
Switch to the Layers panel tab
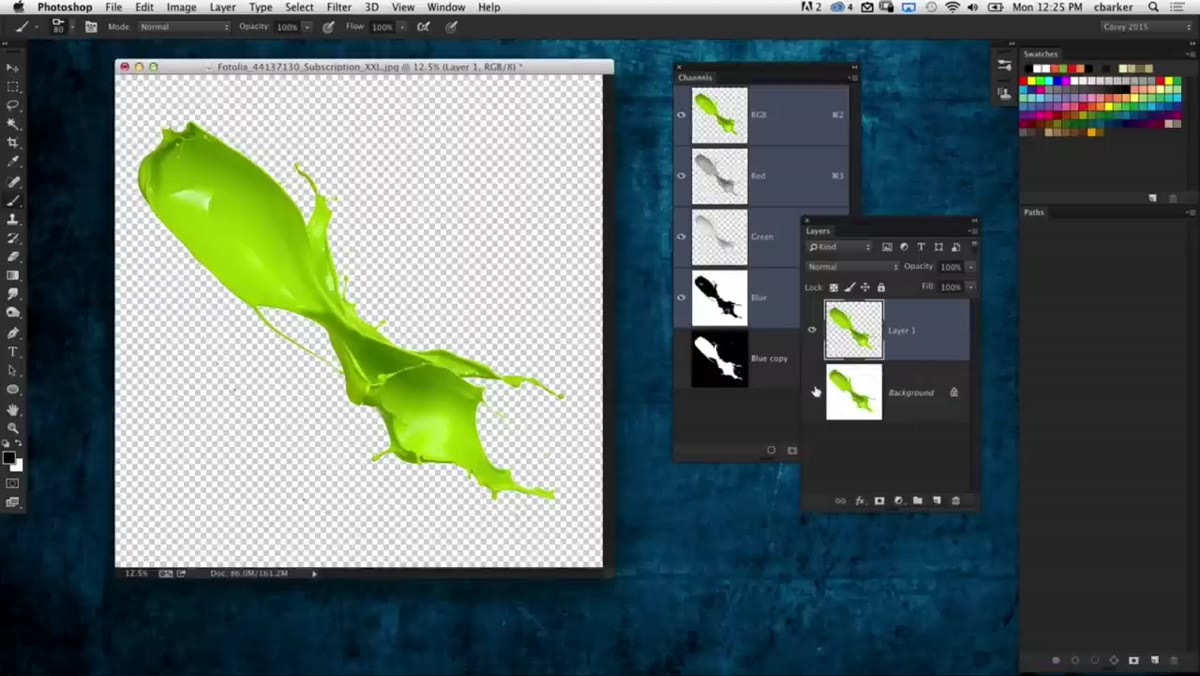(818, 231)
